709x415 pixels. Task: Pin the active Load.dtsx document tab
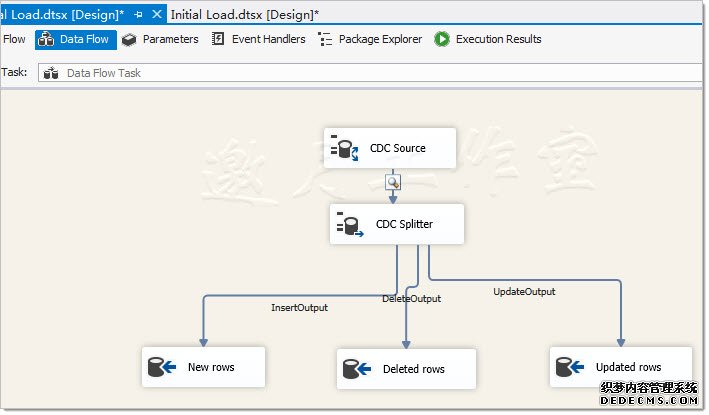[x=138, y=15]
